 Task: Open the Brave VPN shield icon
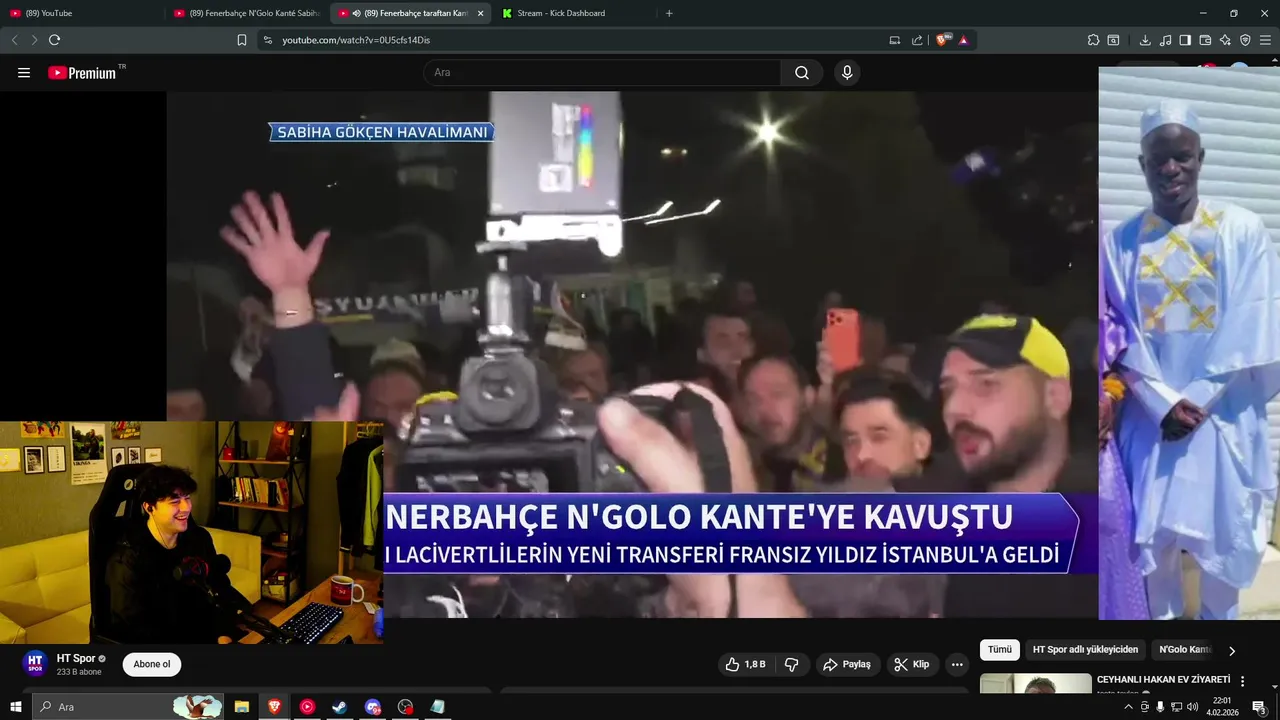[1245, 40]
